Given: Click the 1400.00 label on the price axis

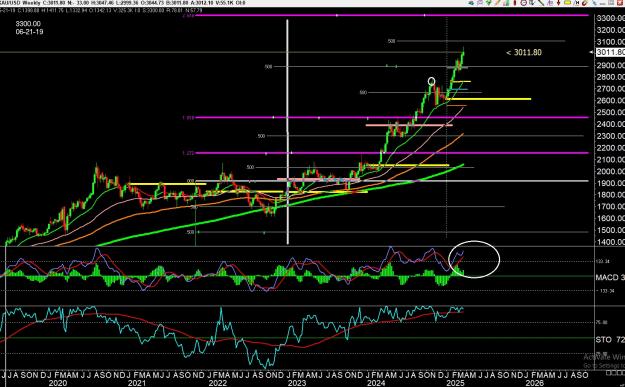Looking at the screenshot, I should pyautogui.click(x=610, y=242).
